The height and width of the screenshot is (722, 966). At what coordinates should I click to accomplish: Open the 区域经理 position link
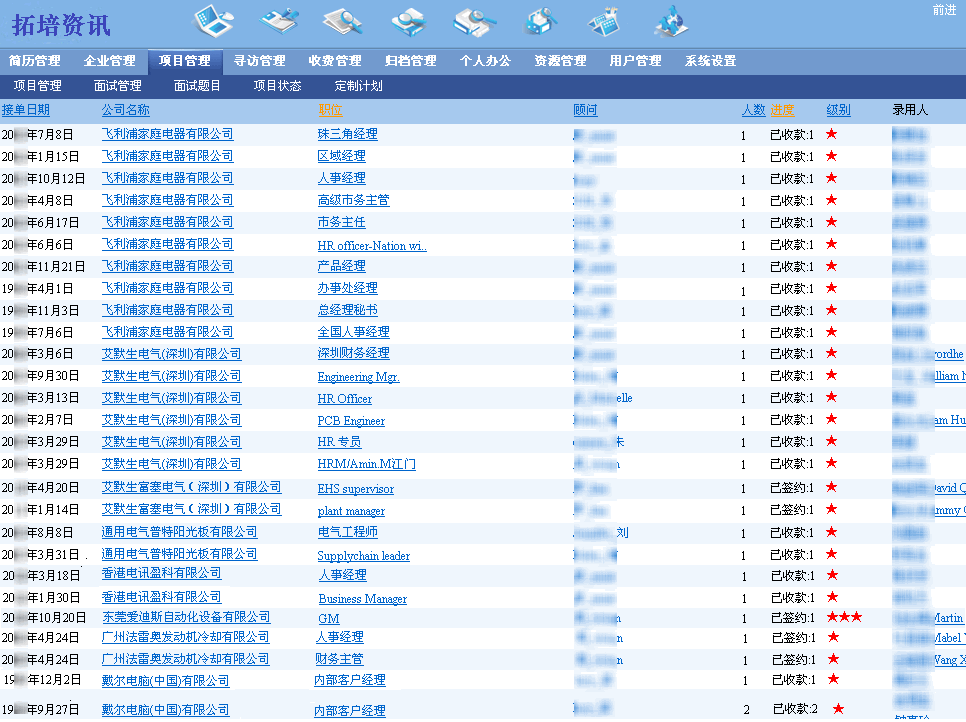coord(341,156)
